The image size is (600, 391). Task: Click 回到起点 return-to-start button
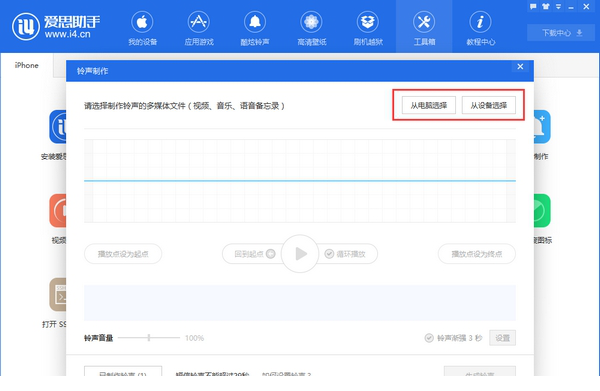point(254,254)
